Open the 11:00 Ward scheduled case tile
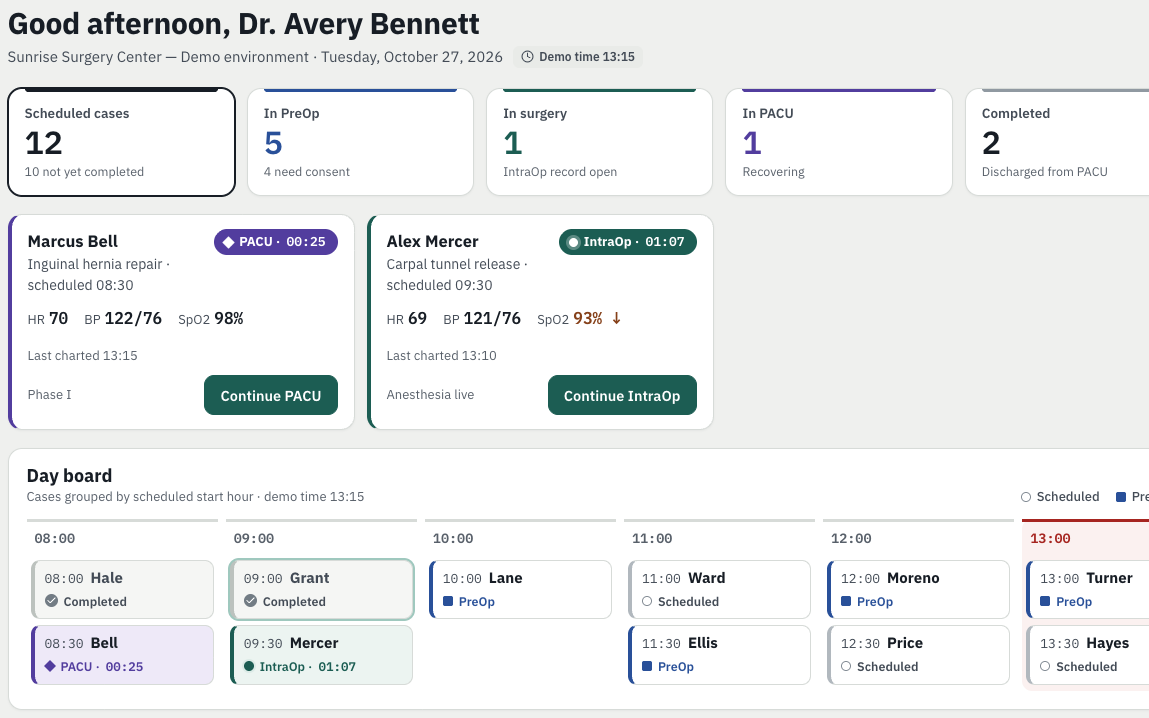Viewport: 1149px width, 718px height. point(720,590)
